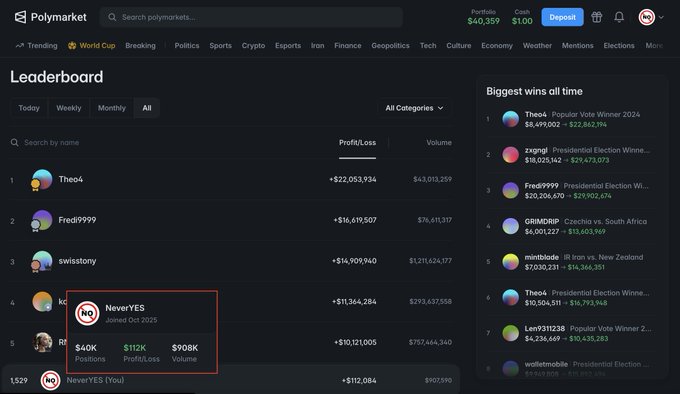Open the Culture category
This screenshot has height=394, width=680.
(x=459, y=46)
